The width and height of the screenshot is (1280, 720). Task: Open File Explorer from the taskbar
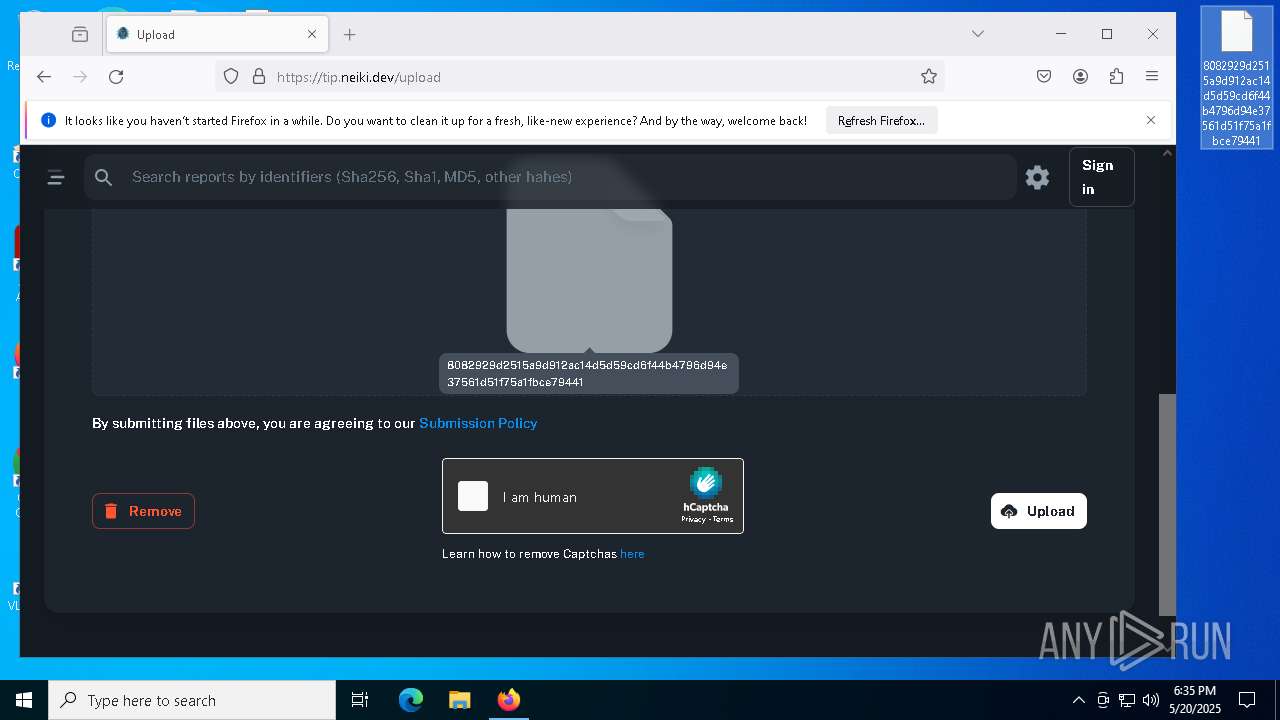point(459,700)
